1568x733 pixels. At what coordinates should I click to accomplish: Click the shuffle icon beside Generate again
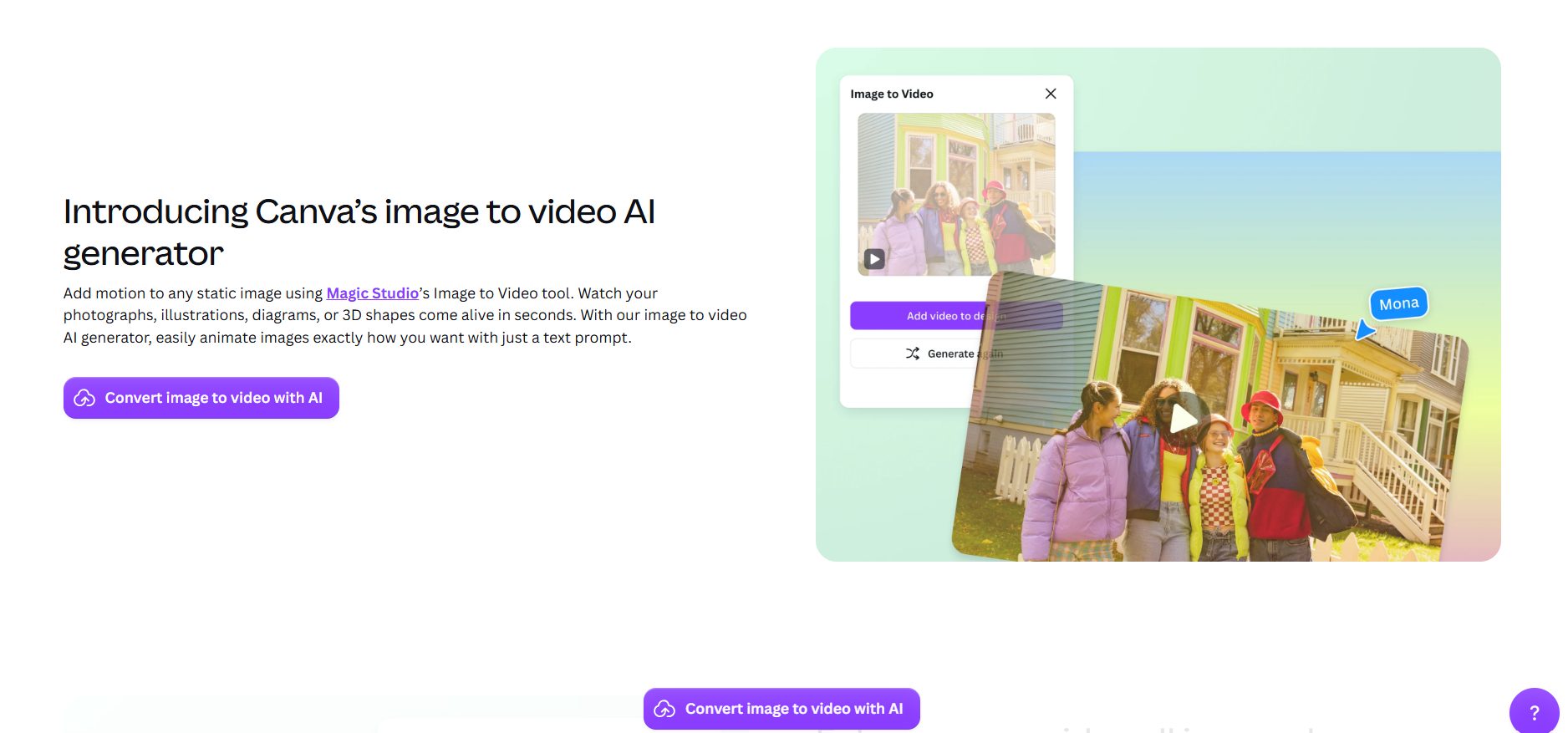coord(913,354)
